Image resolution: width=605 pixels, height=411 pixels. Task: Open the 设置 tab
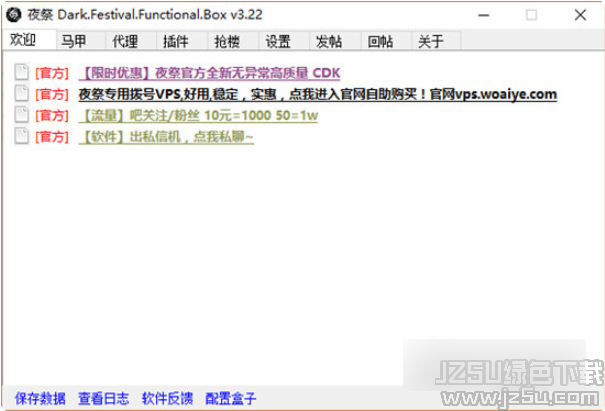(284, 41)
